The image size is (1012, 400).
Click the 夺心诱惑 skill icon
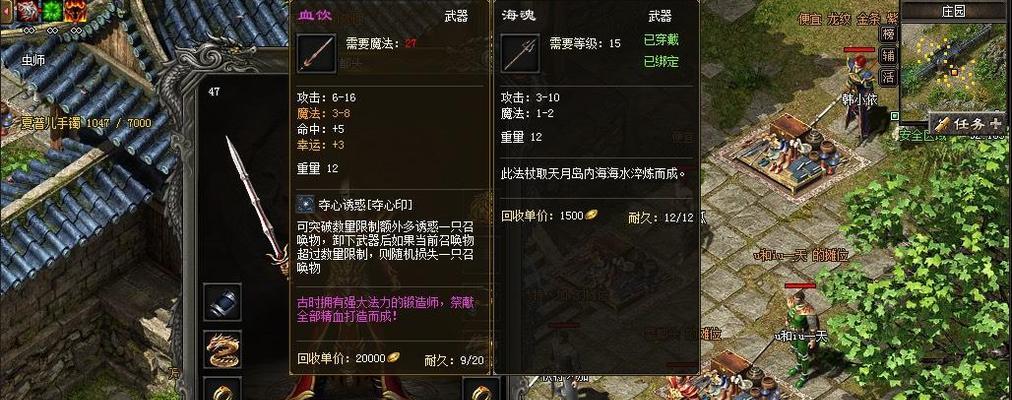tap(305, 205)
